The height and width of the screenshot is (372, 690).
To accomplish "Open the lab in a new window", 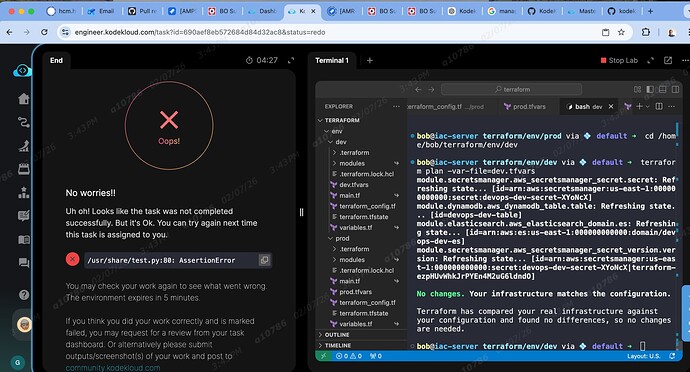I will (668, 60).
